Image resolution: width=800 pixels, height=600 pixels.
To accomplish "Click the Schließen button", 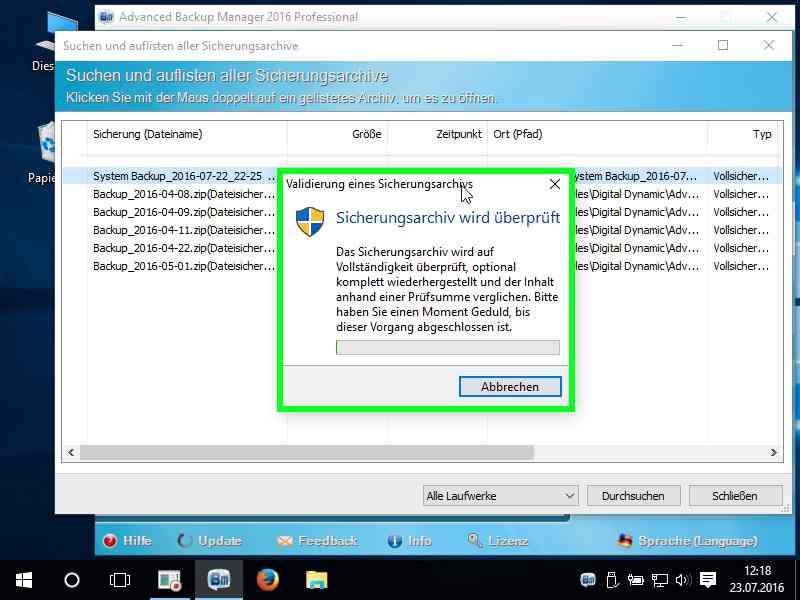I will pos(735,496).
